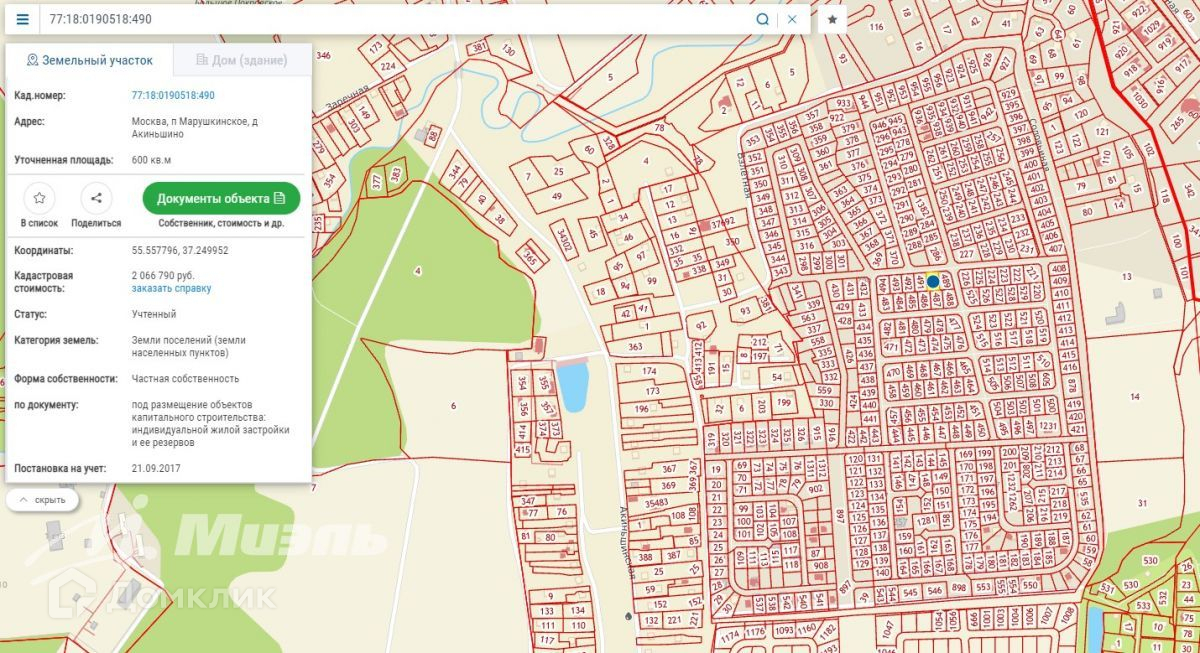This screenshot has width=1200, height=653.
Task: Clear the search field with X
Action: tap(792, 19)
